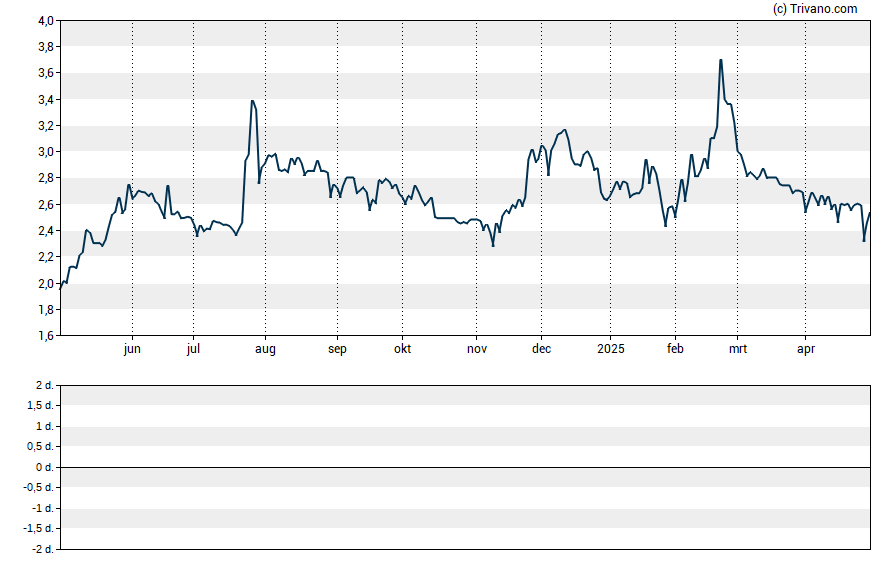Screen dimensions: 888x565
Task: Click the 'dec' month label
Action: point(541,349)
